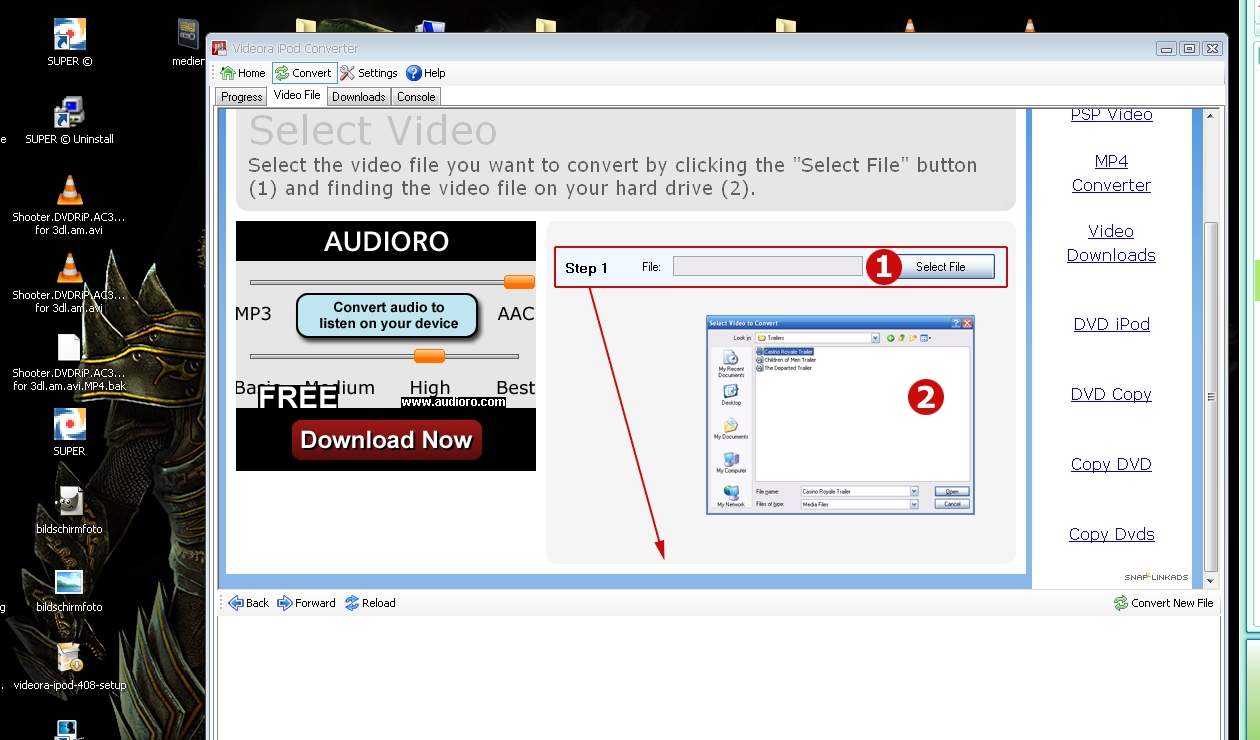Select the videora-ipod-408-setup desktop icon
Image resolution: width=1260 pixels, height=740 pixels.
(69, 667)
